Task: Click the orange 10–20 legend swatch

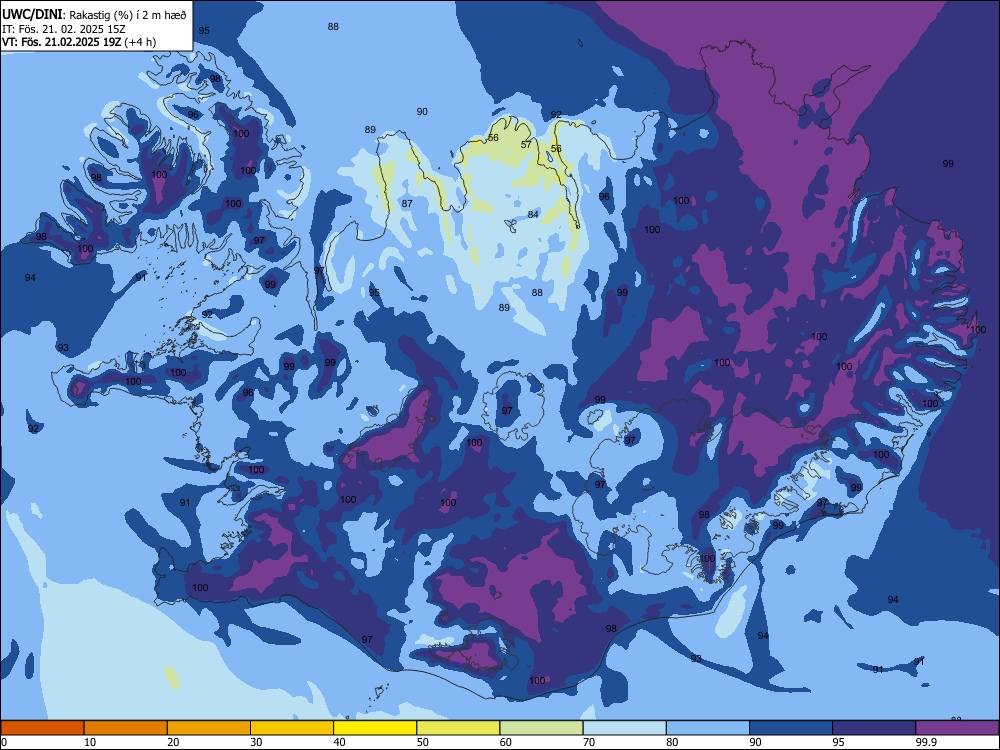Action: coord(126,728)
